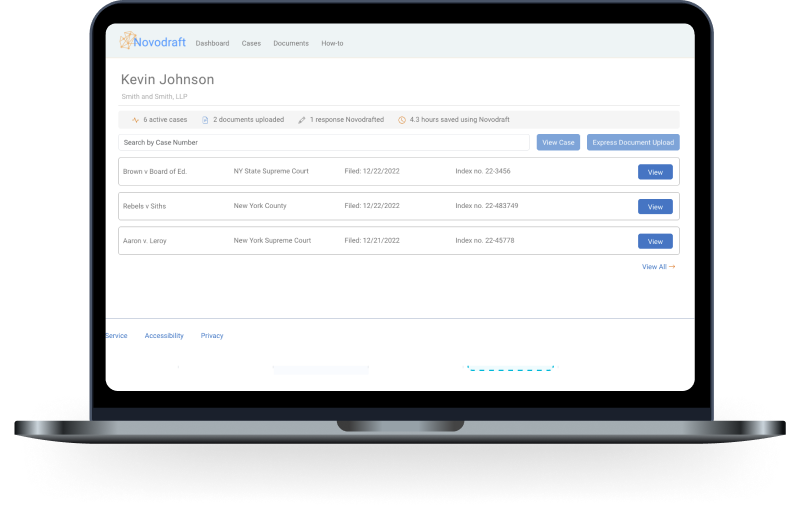
Task: Click 'New York County' text
Action: [x=260, y=206]
